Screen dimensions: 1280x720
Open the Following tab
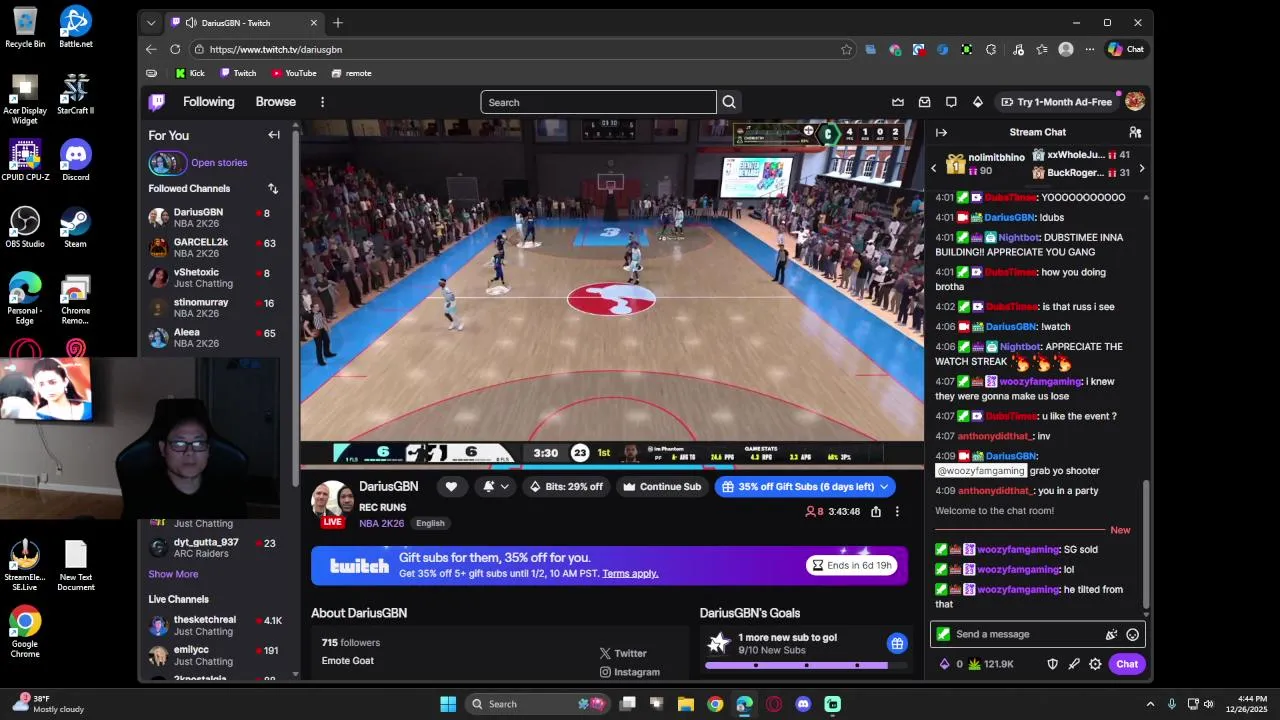(208, 102)
